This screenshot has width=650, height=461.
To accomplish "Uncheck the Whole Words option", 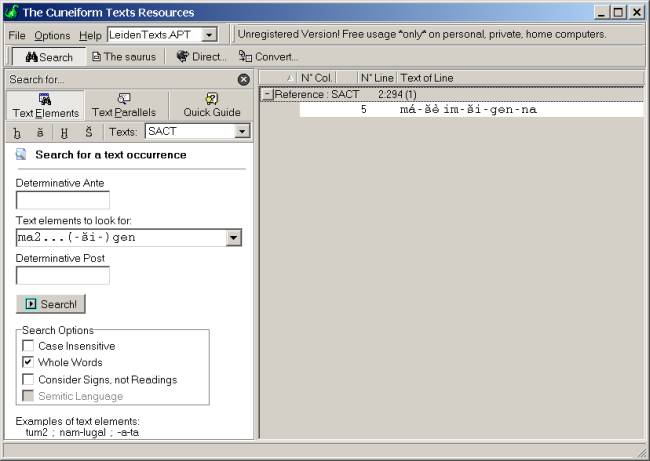I will [28, 363].
